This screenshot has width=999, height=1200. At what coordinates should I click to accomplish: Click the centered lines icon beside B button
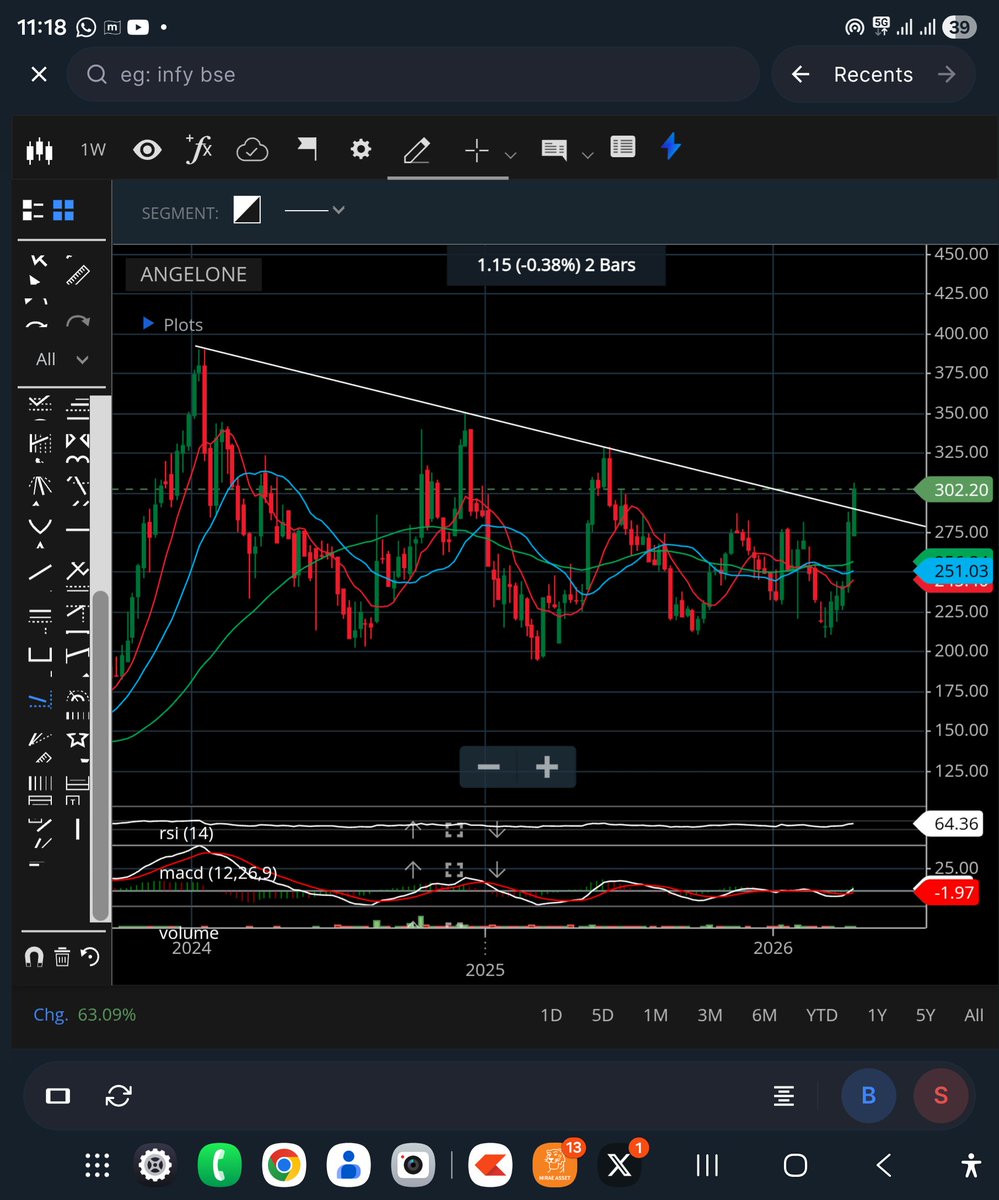[x=784, y=1096]
